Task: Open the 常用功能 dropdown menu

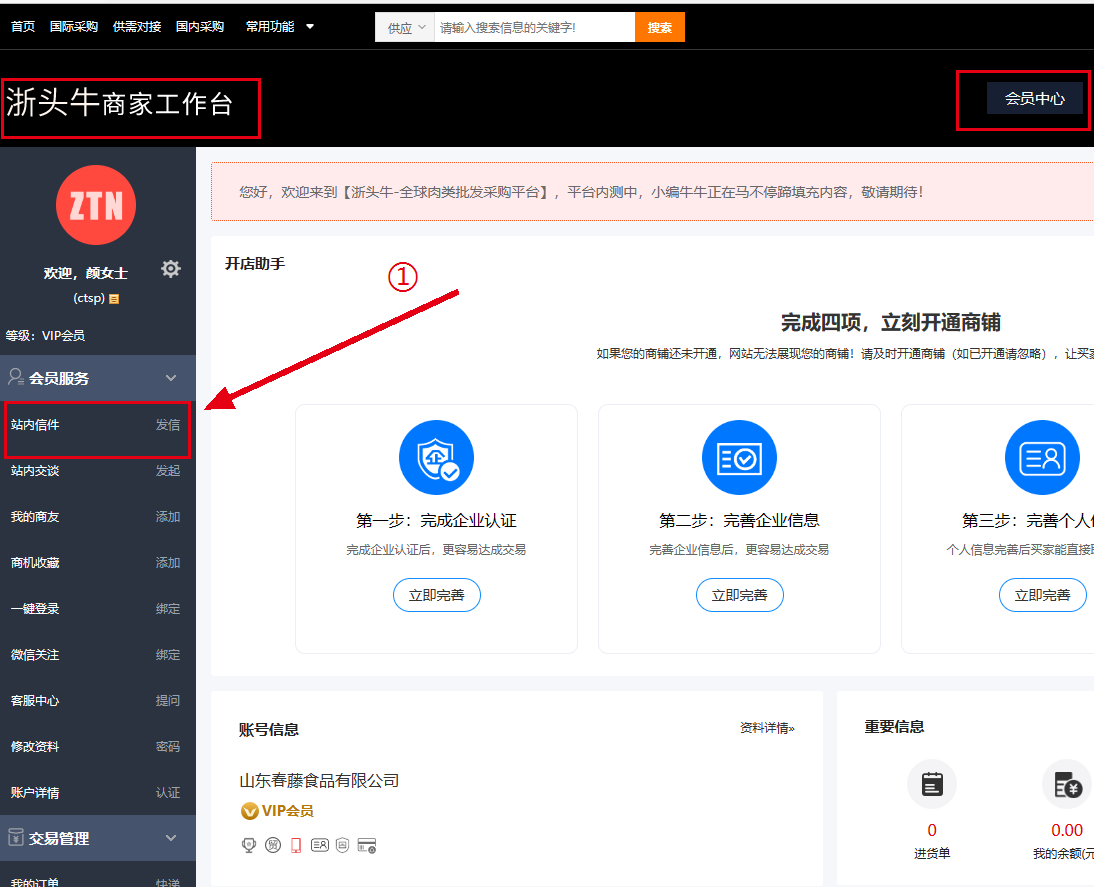Action: coord(280,27)
